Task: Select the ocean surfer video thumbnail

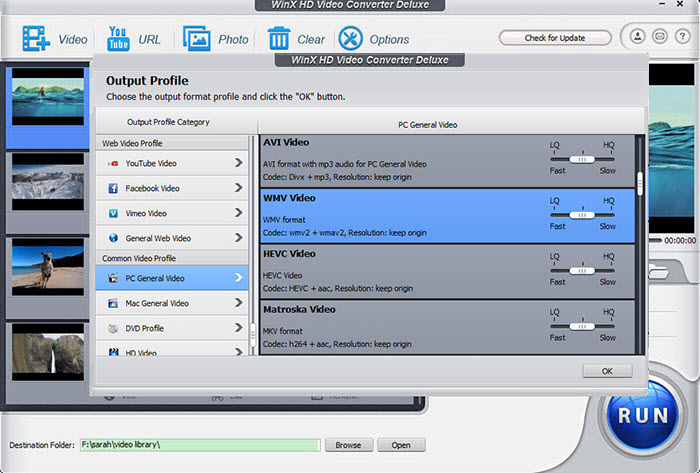Action: coord(48,96)
